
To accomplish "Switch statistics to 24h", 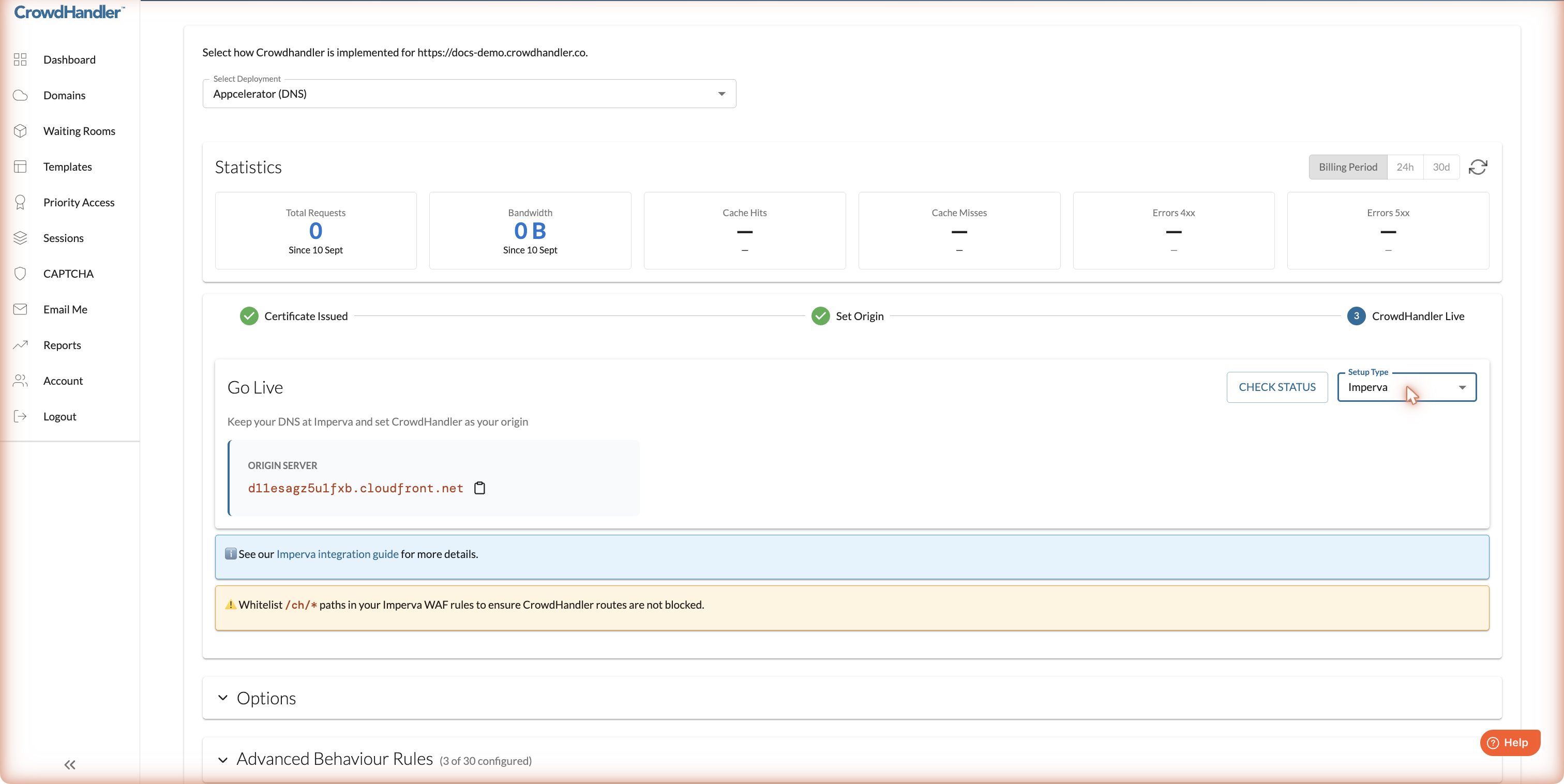I will [1405, 167].
